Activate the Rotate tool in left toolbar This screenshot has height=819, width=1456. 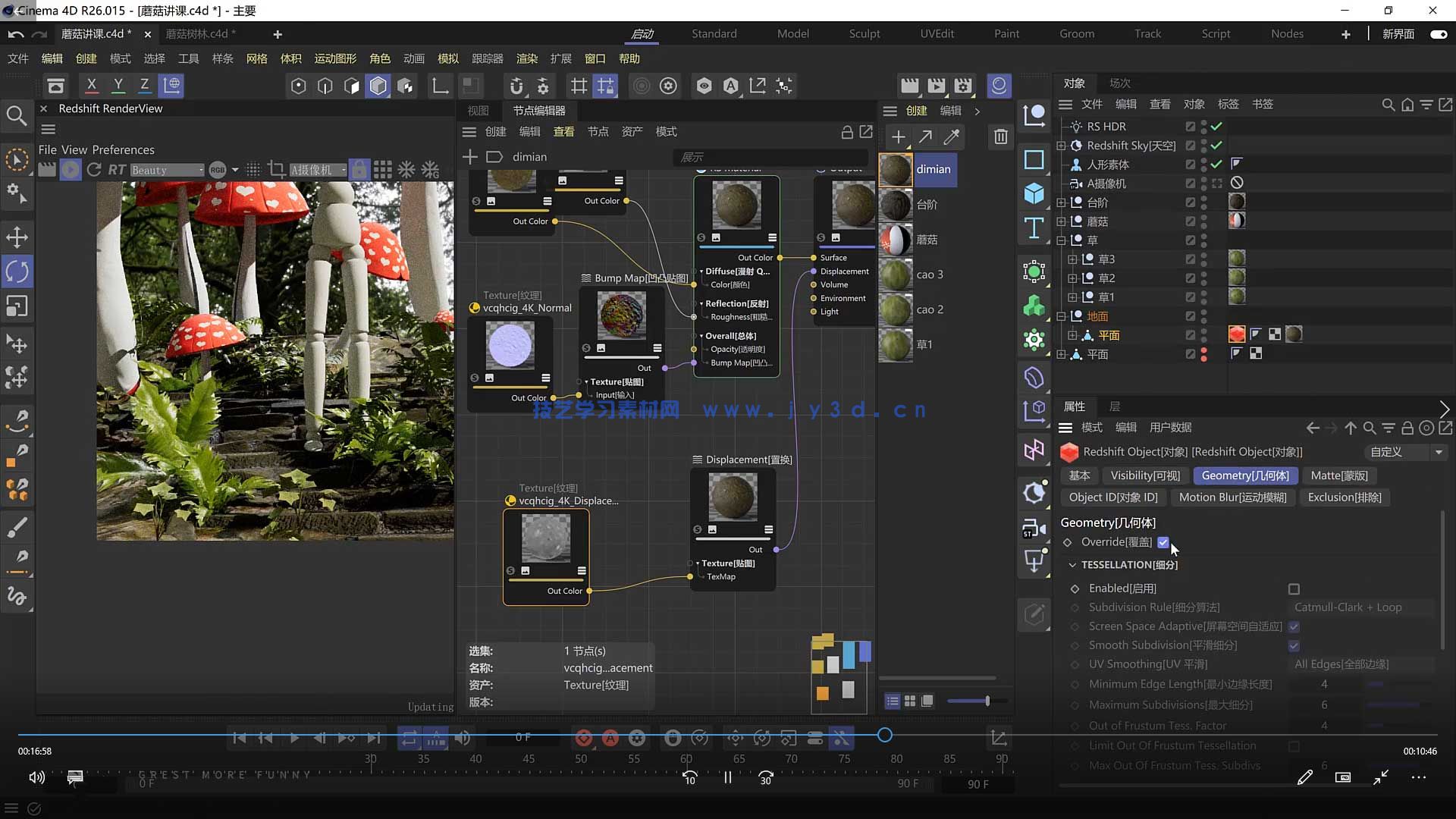(x=17, y=271)
